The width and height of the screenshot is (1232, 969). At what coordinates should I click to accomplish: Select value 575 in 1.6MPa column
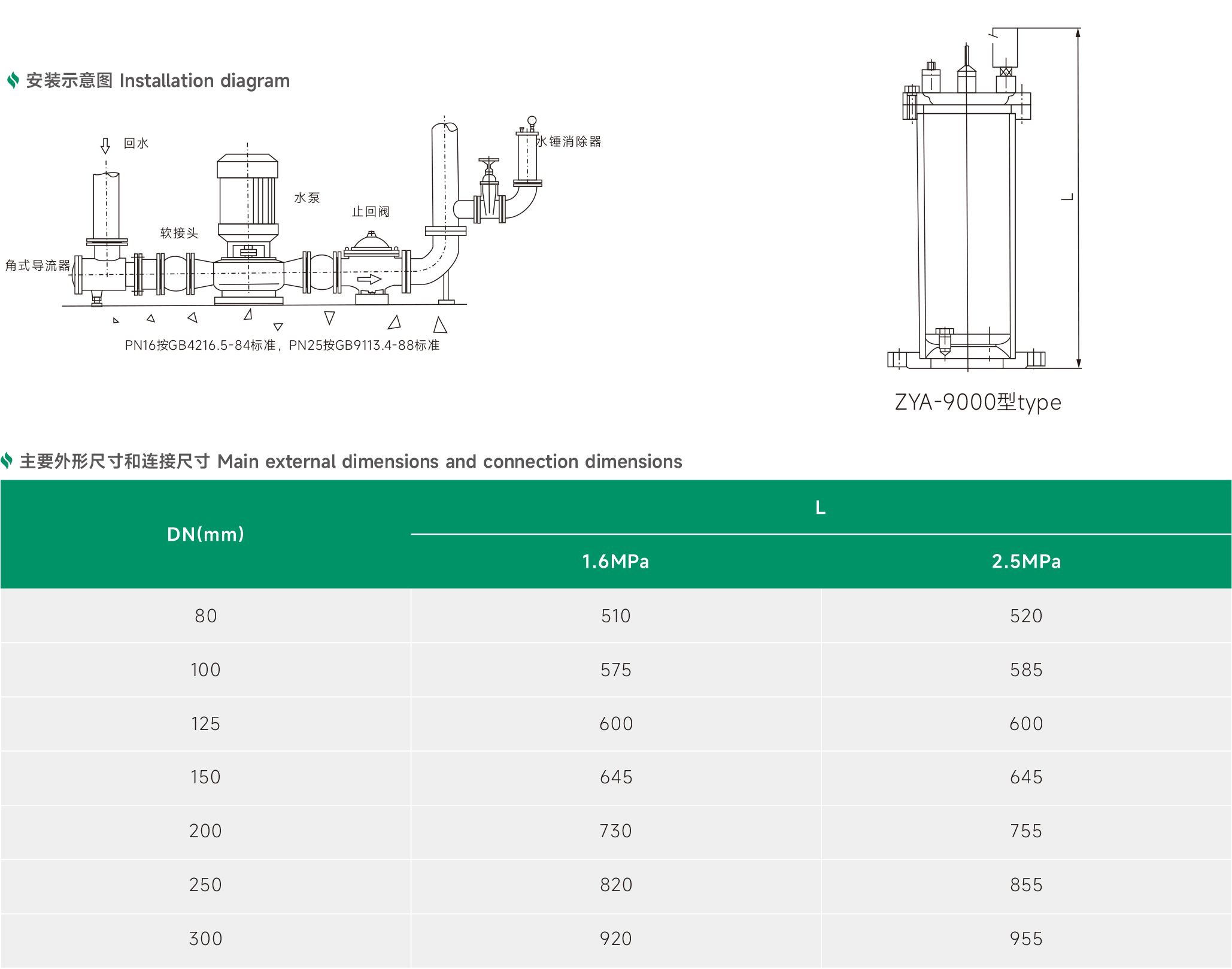(x=615, y=670)
